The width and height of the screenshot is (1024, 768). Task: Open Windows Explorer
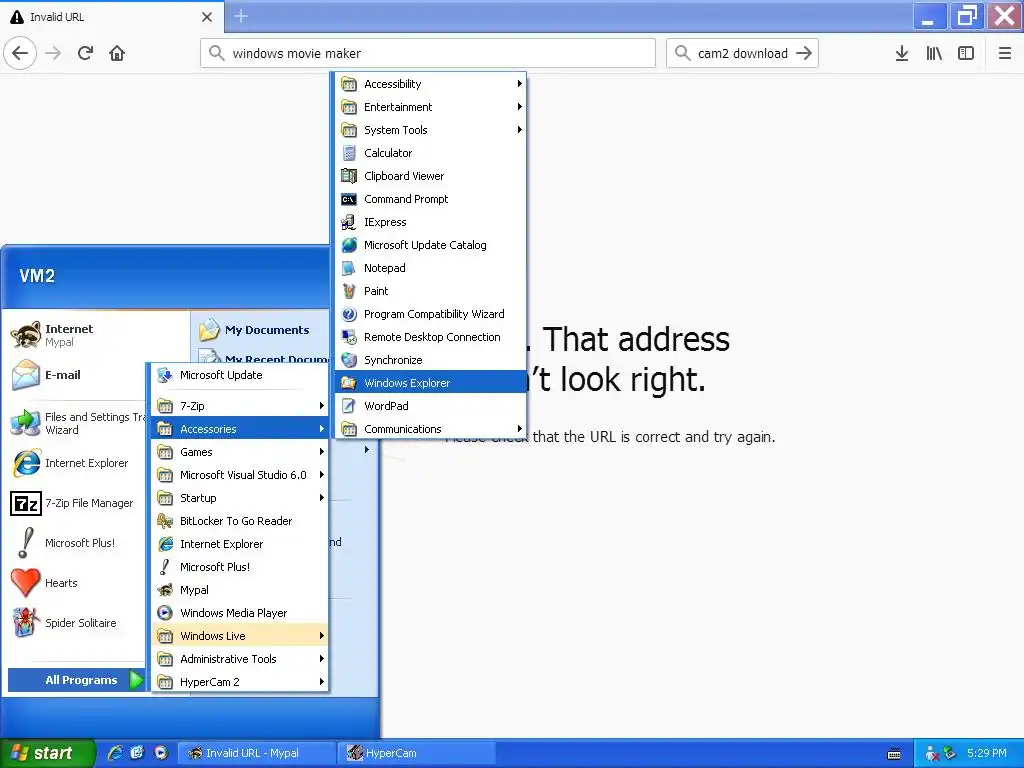point(430,383)
